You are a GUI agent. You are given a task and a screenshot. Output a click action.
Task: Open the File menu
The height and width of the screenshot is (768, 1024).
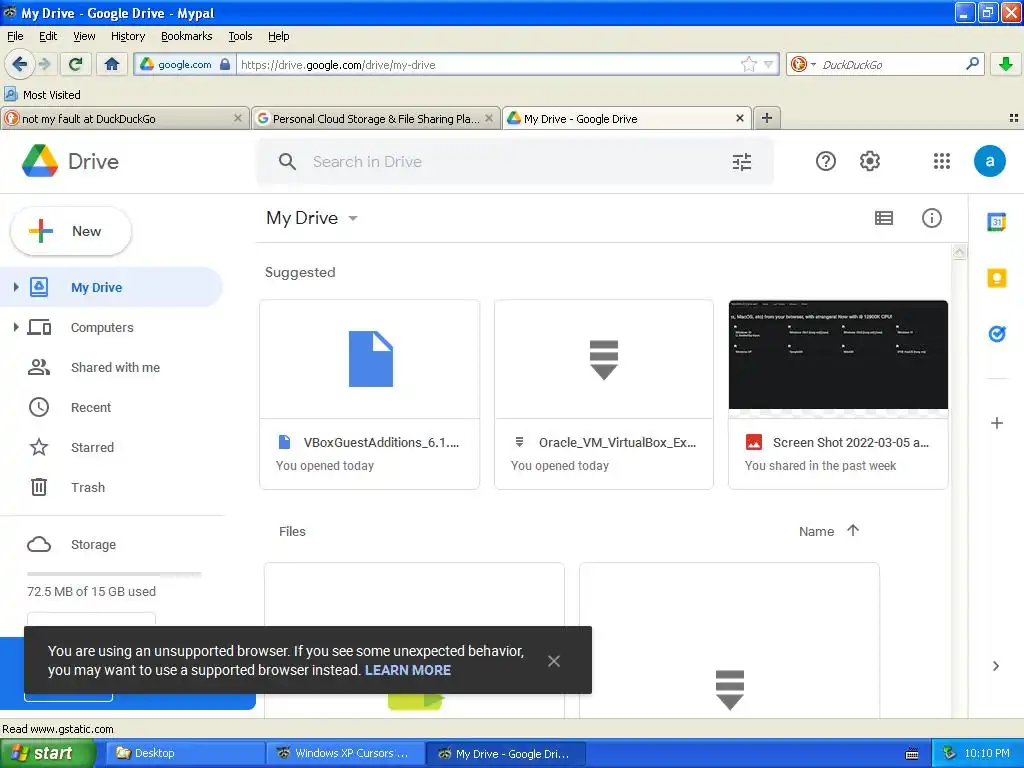click(x=15, y=36)
